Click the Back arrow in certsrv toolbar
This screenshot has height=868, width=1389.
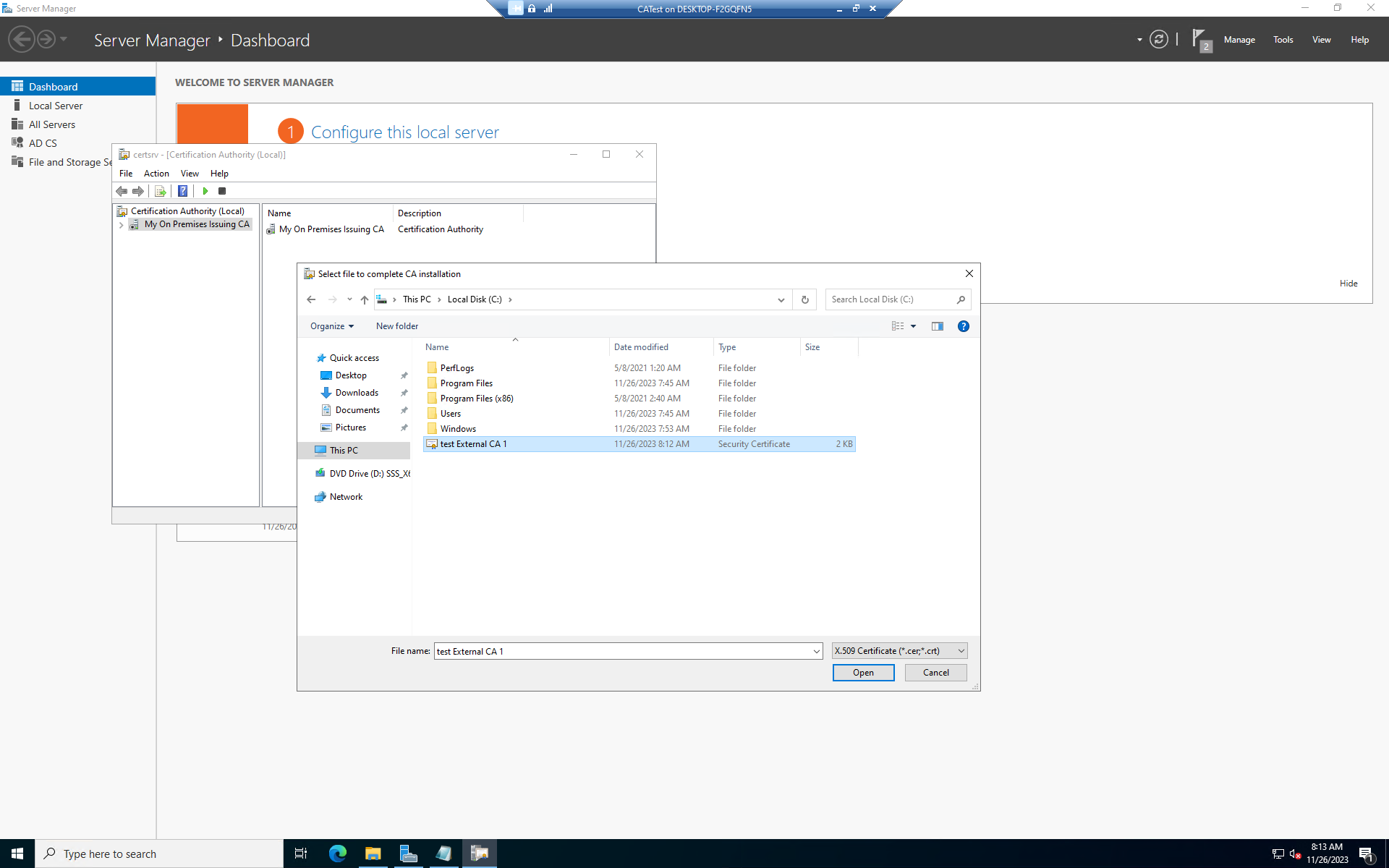pos(122,191)
